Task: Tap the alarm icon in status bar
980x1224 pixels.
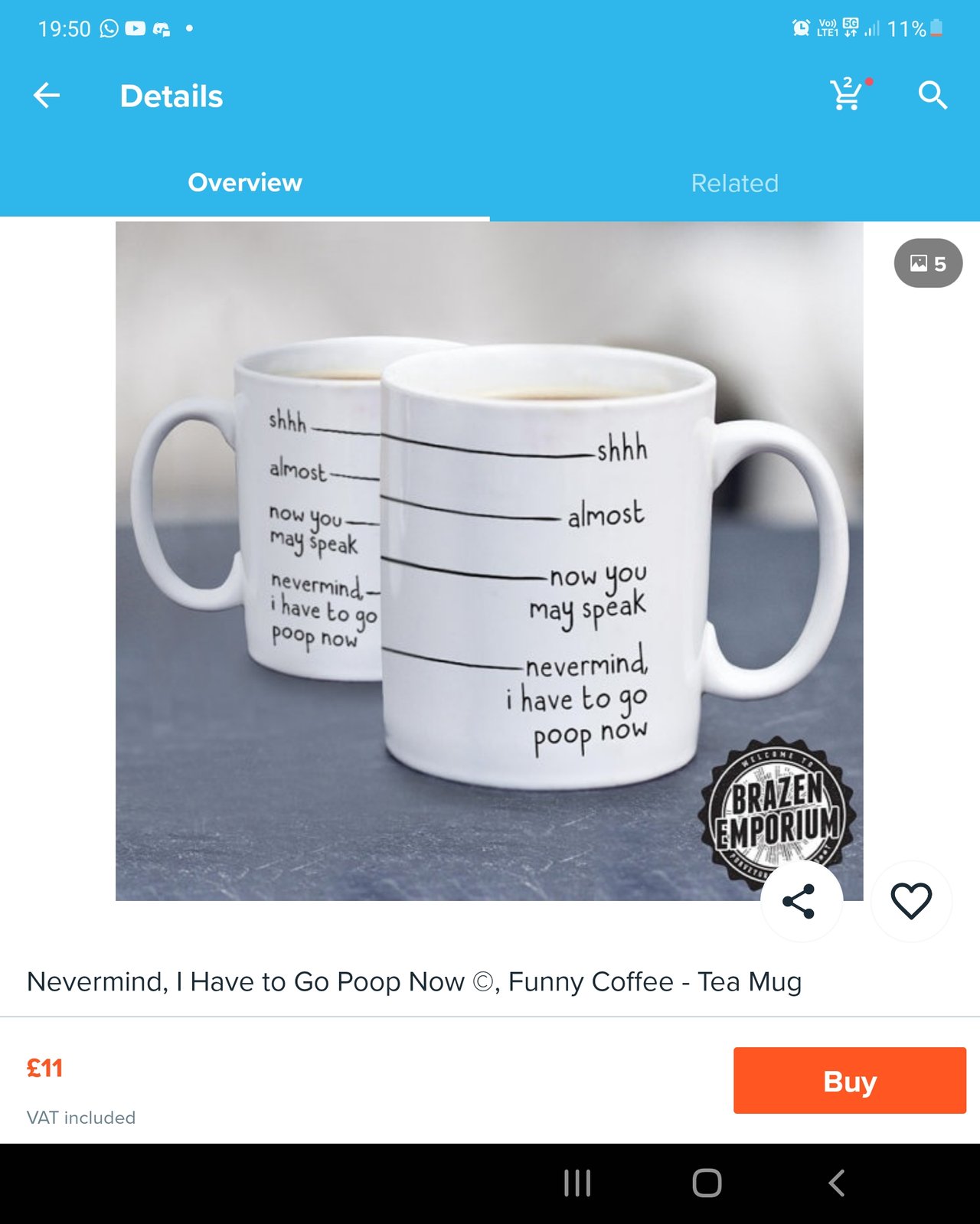Action: click(801, 28)
